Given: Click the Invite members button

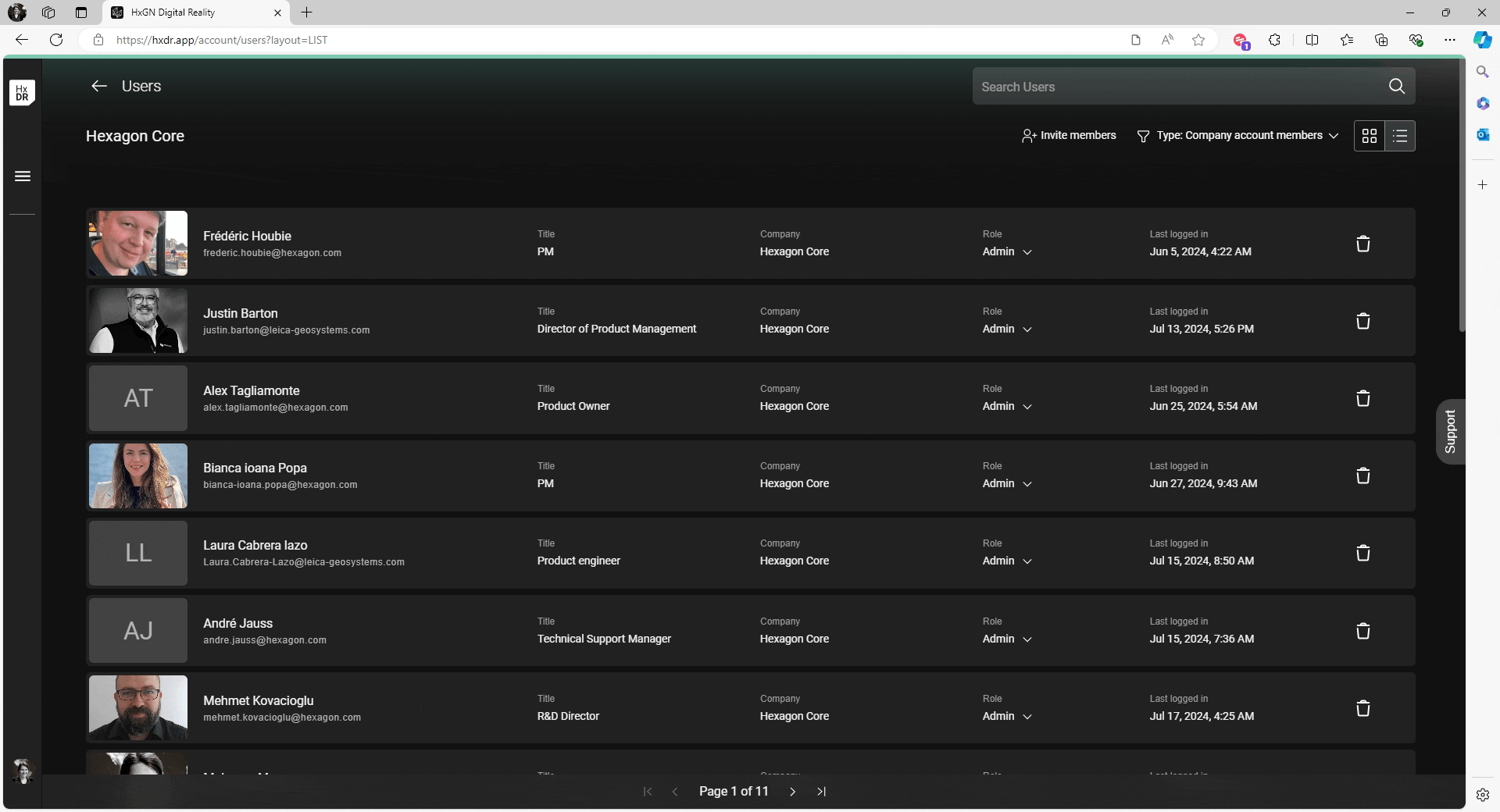Looking at the screenshot, I should [1068, 136].
